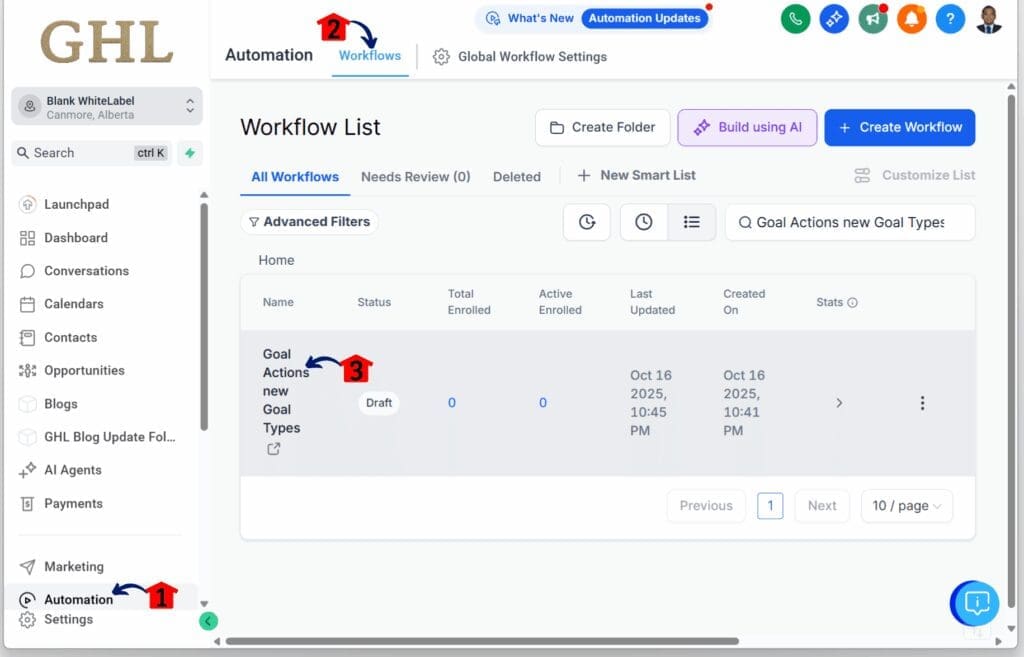Viewport: 1024px width, 657px height.
Task: Click the blue chat support widget
Action: coord(975,603)
